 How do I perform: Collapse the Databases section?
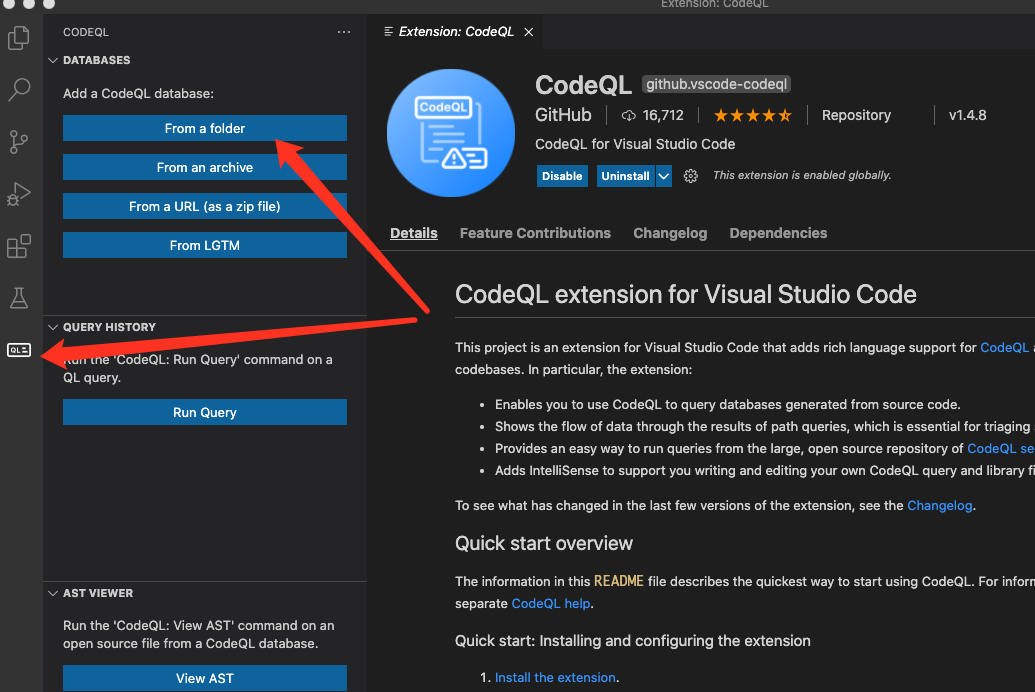coord(53,60)
